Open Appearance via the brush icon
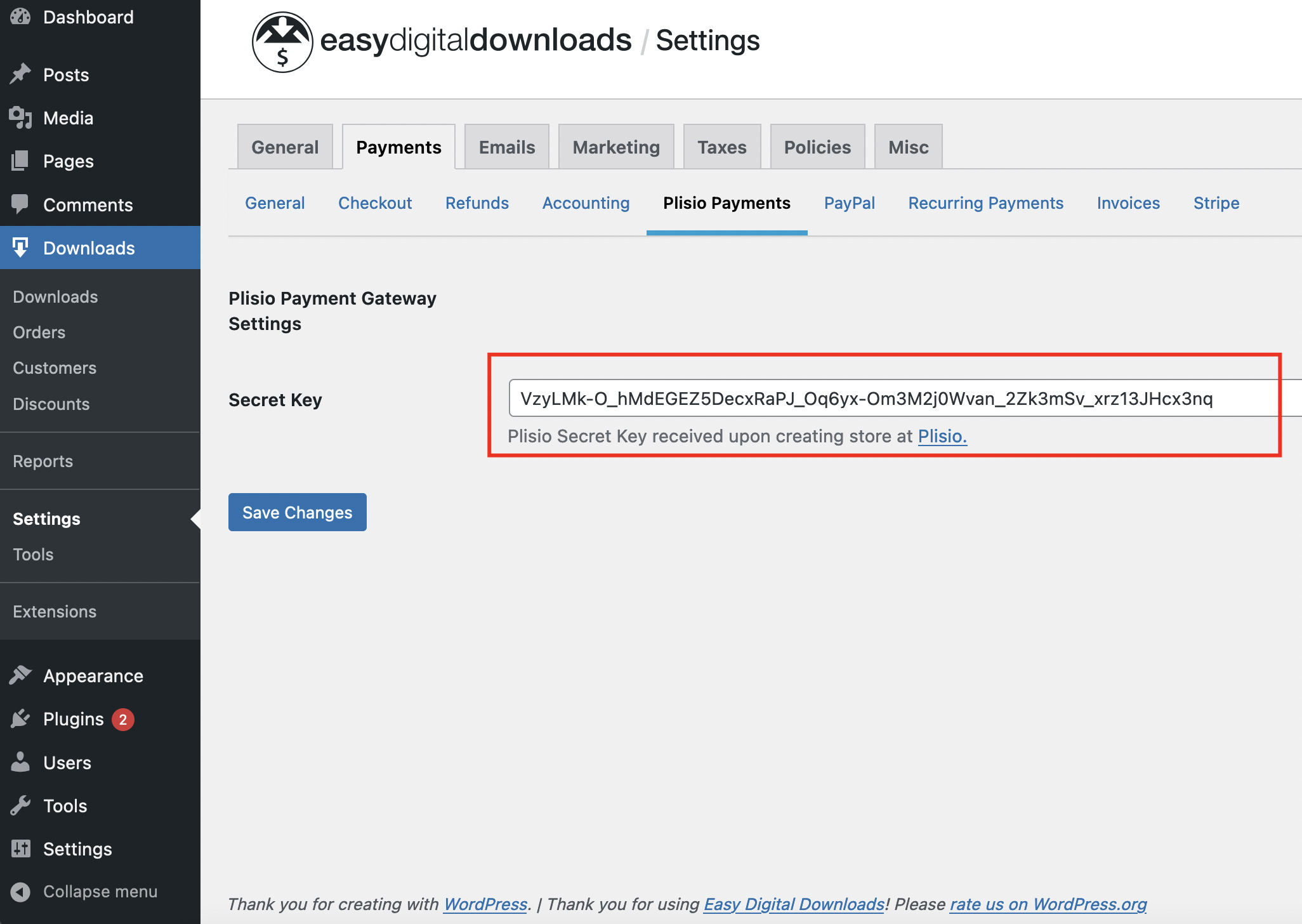The height and width of the screenshot is (924, 1302). (x=20, y=675)
